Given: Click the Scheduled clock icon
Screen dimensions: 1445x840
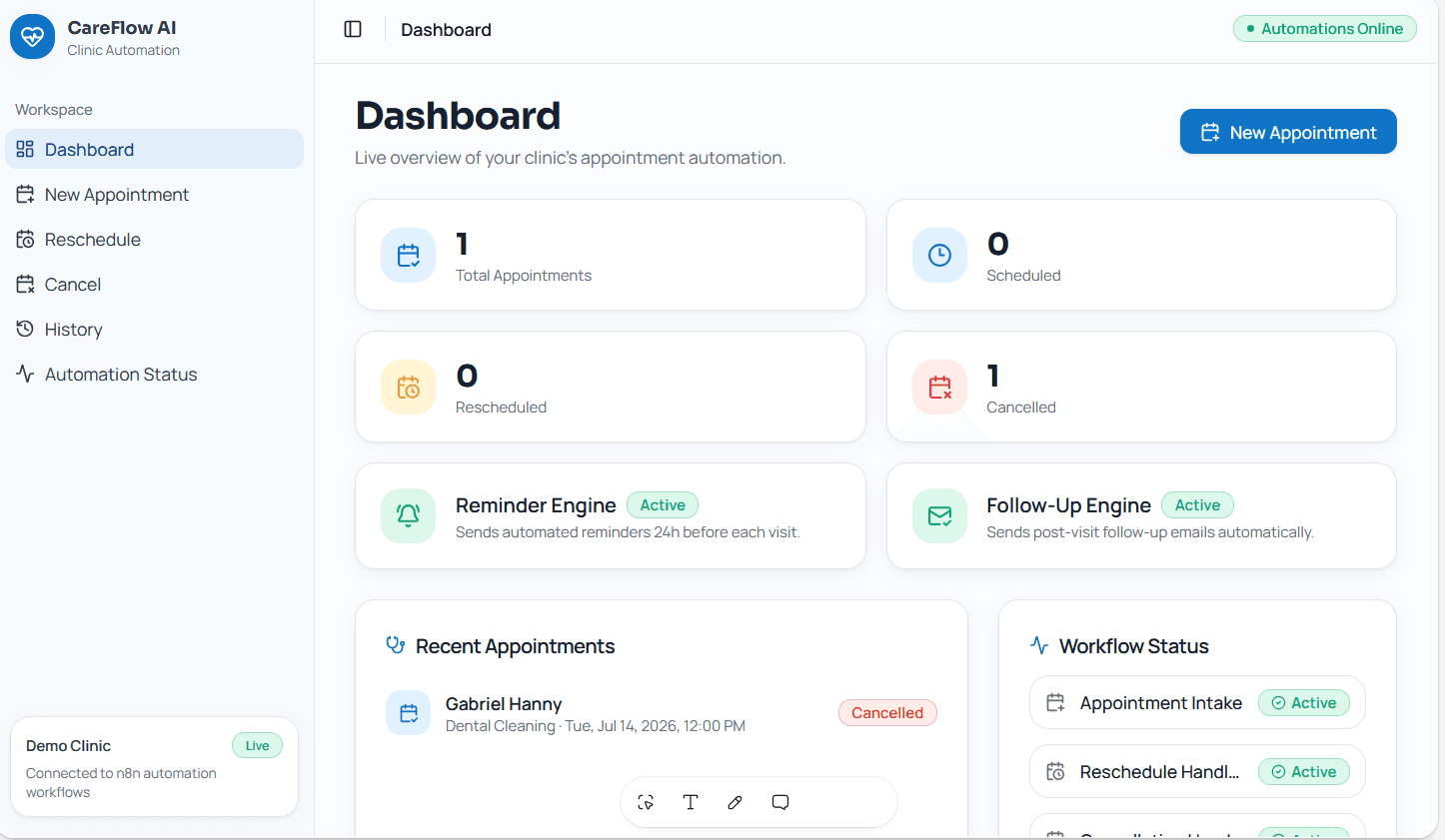Looking at the screenshot, I should (939, 255).
